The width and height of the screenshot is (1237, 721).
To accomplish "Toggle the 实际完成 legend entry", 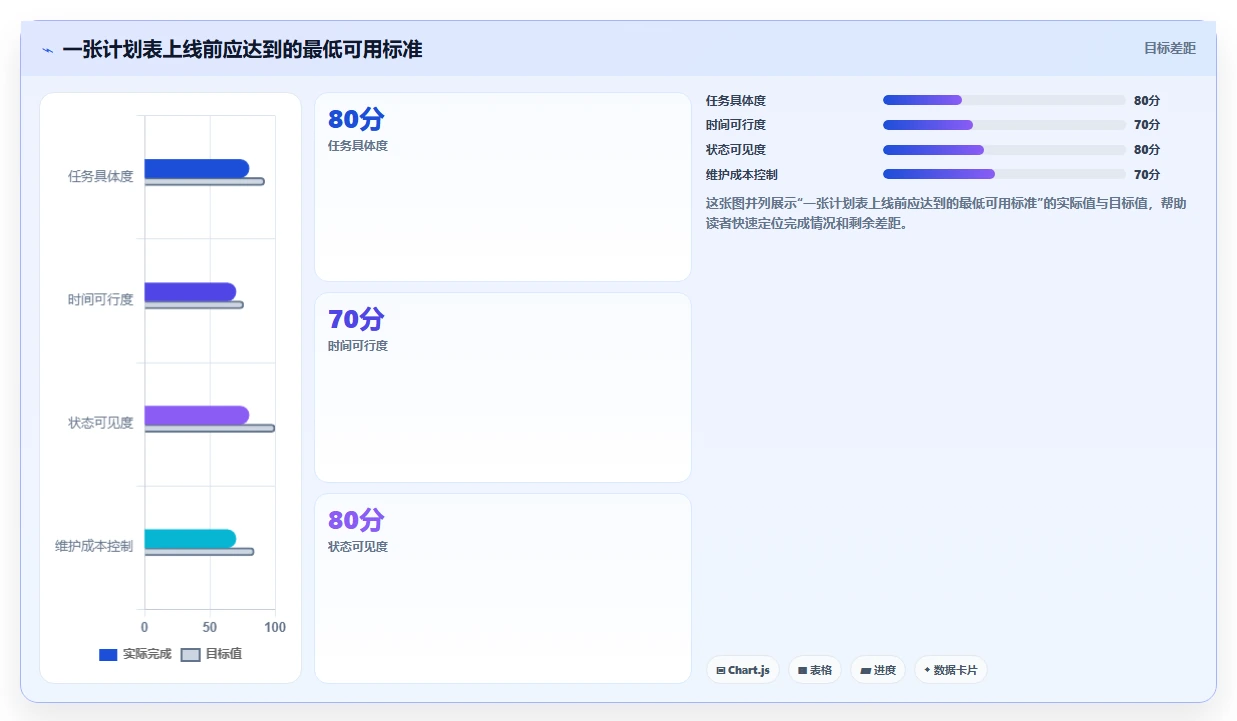I will pyautogui.click(x=135, y=654).
